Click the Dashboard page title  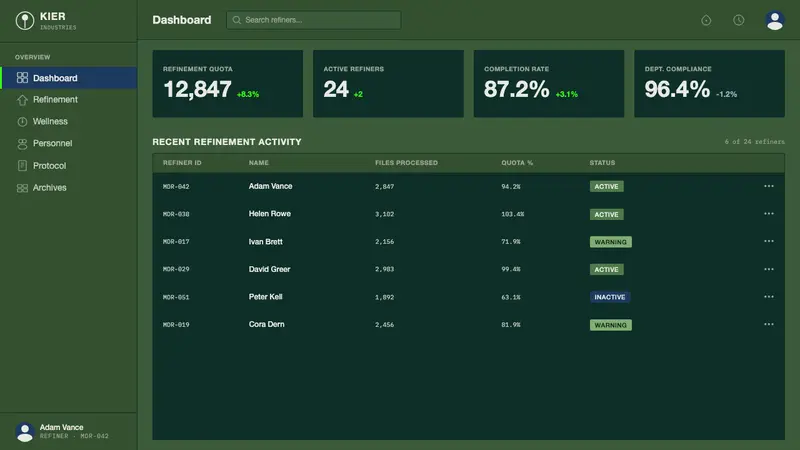click(182, 20)
